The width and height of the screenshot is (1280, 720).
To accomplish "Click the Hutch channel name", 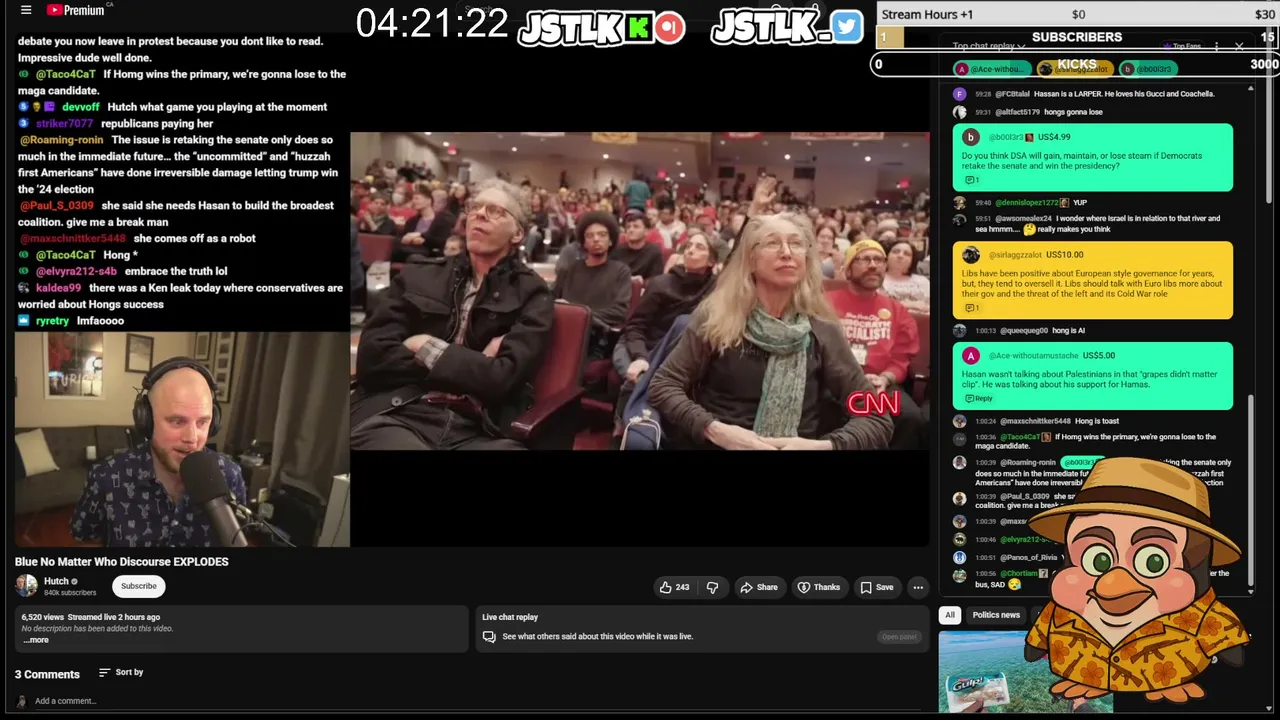I will pos(56,581).
